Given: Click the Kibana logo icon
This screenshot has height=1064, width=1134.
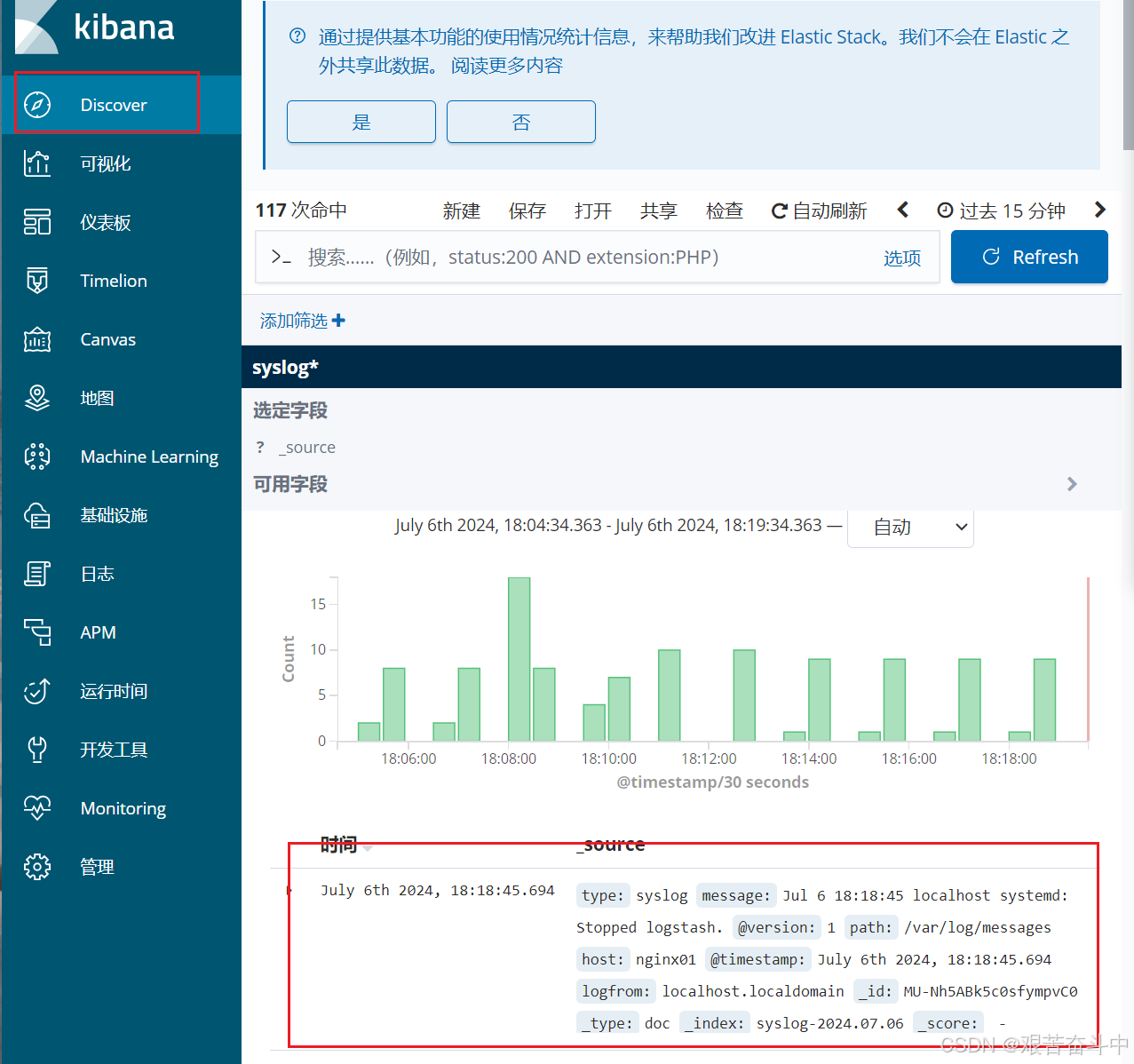Looking at the screenshot, I should click(x=37, y=27).
